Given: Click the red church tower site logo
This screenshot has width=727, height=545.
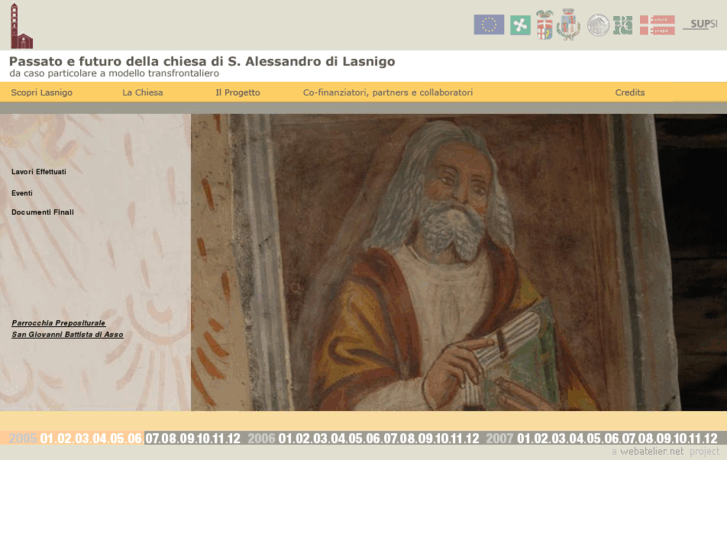Looking at the screenshot, I should [21, 26].
